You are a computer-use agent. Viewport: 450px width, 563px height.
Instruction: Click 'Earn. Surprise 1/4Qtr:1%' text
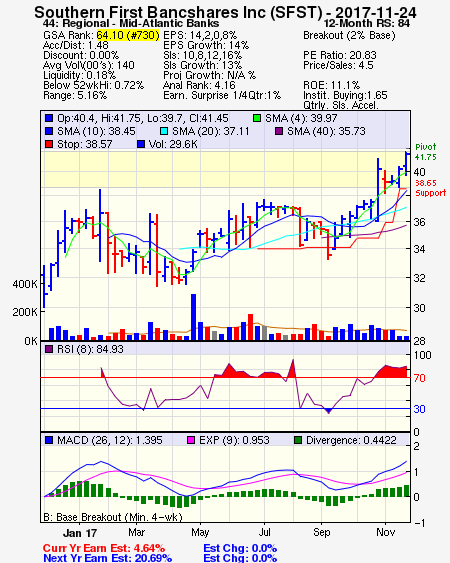222,96
